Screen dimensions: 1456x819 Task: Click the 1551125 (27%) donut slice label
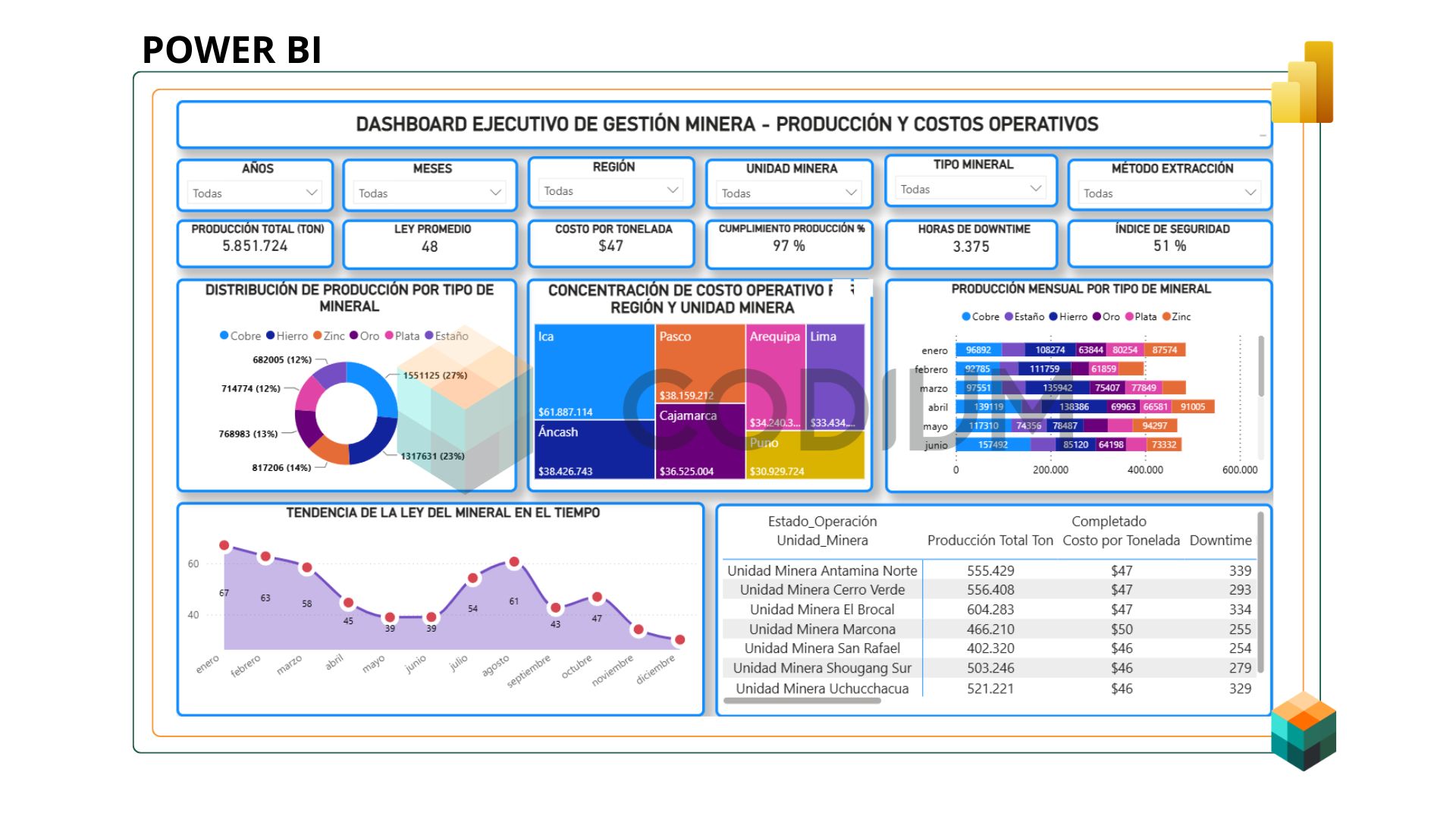click(435, 375)
